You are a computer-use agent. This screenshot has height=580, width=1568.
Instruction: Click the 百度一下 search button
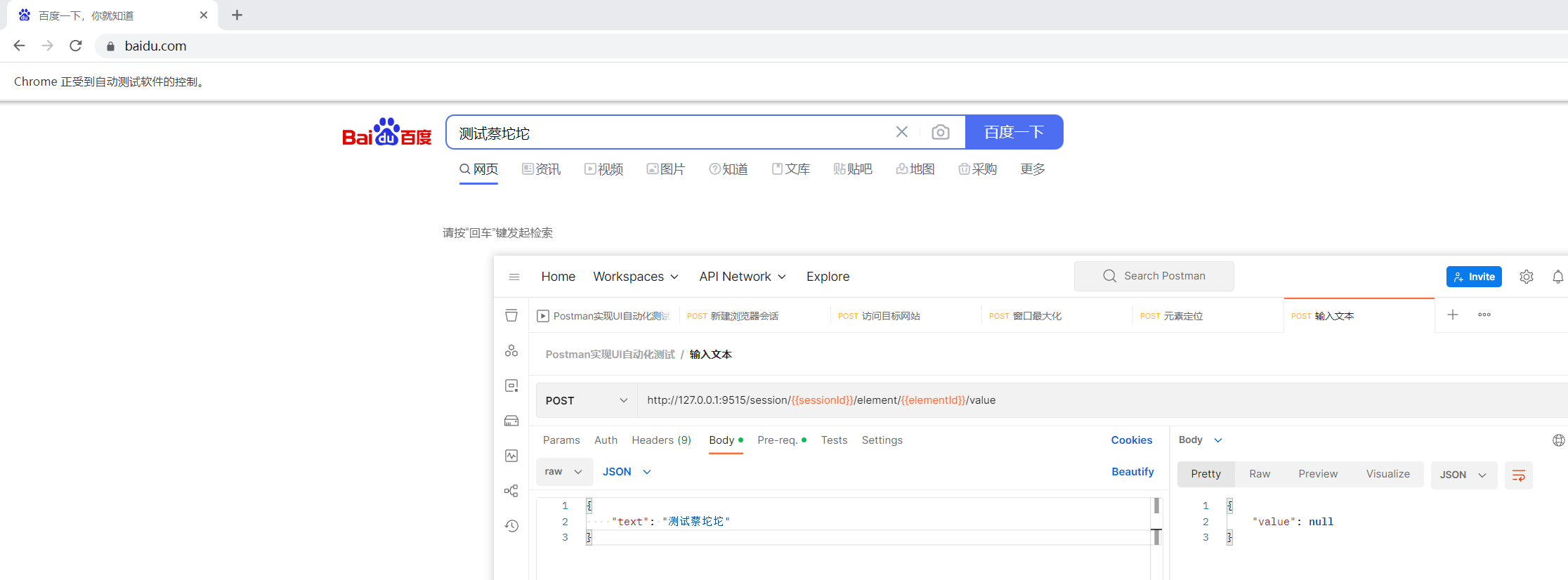1014,132
